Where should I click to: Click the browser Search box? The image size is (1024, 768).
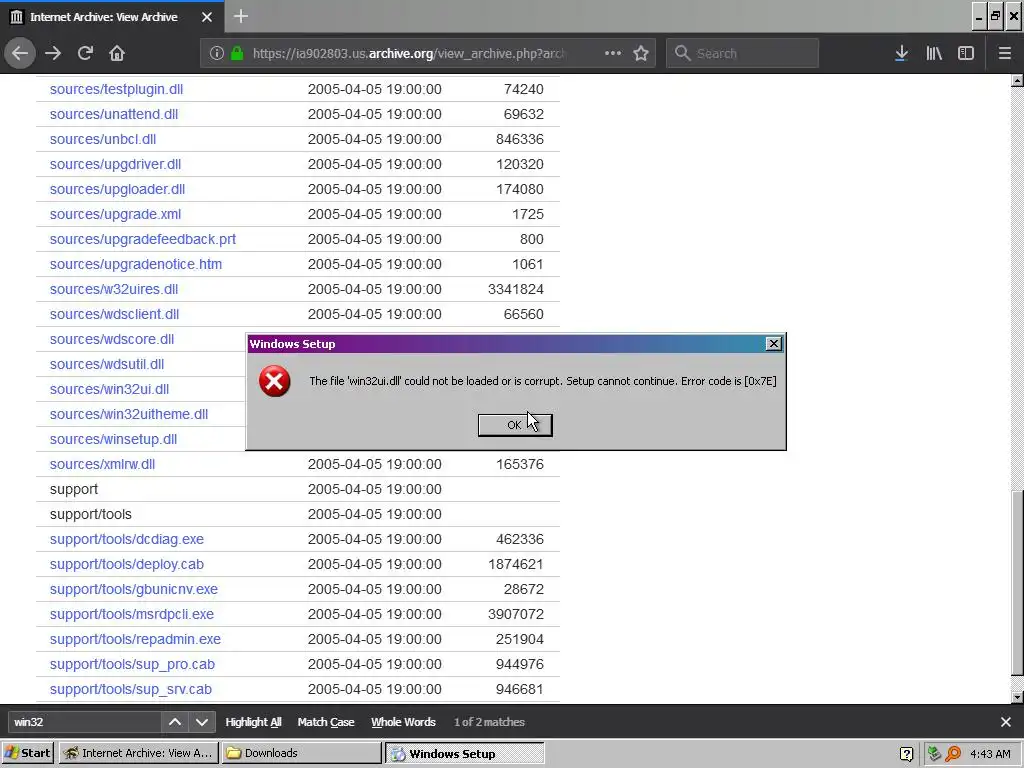(x=743, y=53)
